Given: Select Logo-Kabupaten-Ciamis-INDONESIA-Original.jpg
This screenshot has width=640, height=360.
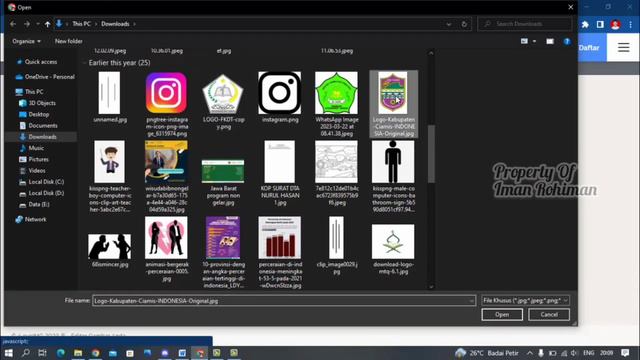Looking at the screenshot, I should coord(393,104).
